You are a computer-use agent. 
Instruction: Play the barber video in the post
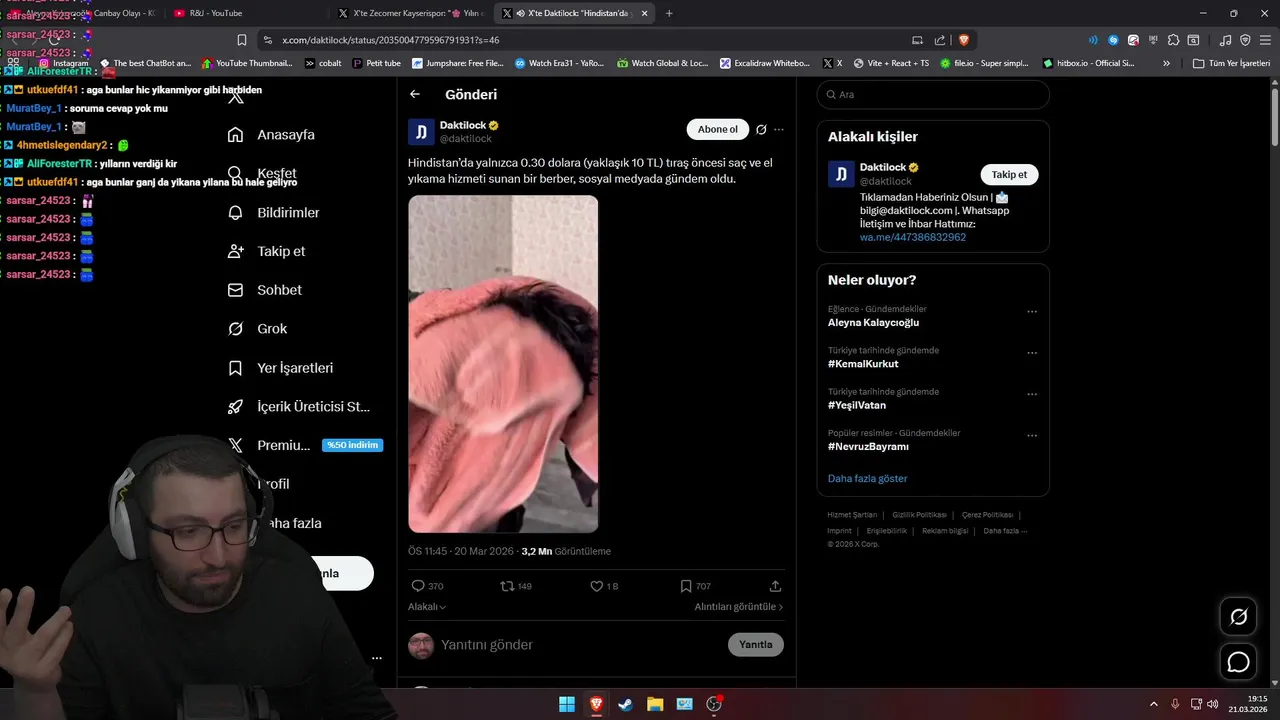[x=503, y=364]
